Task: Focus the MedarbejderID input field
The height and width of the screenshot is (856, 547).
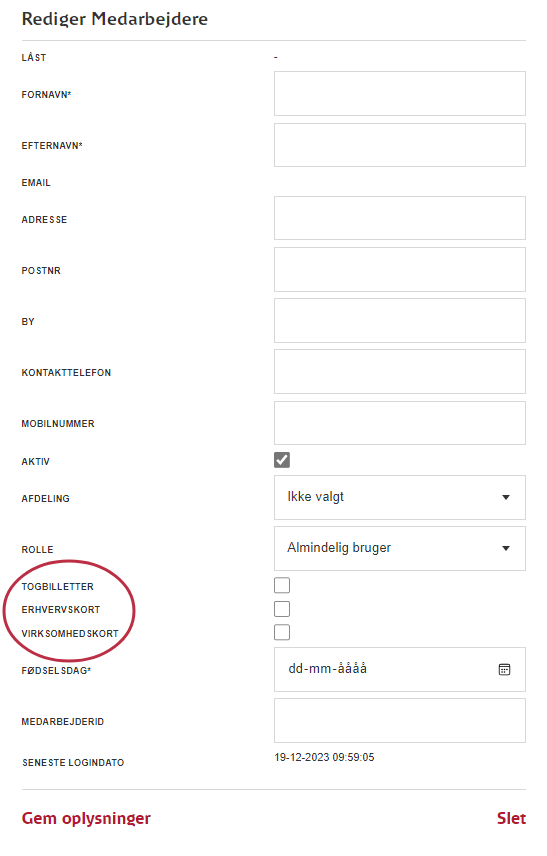Action: 400,721
